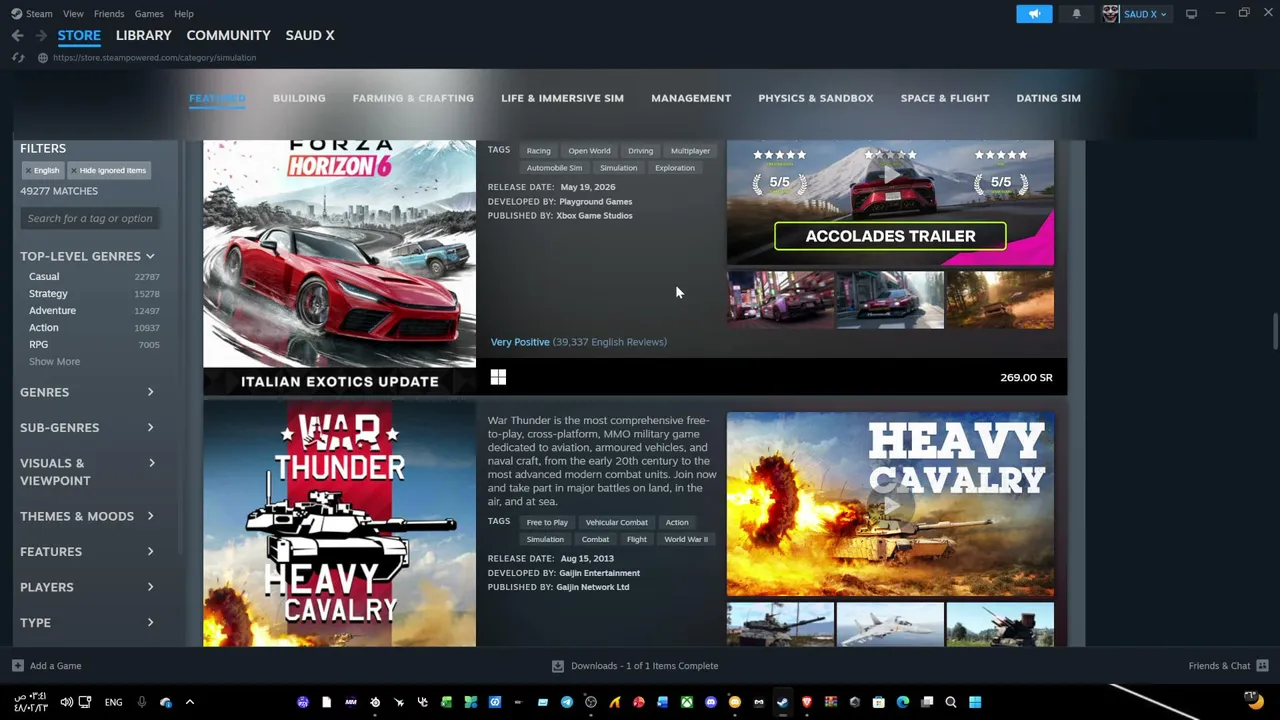The image size is (1280, 720).
Task: Expand the Genres filter section
Action: 88,392
